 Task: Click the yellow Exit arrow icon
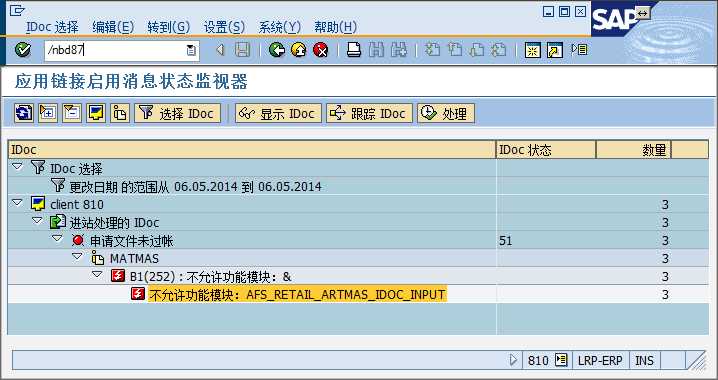[299, 50]
